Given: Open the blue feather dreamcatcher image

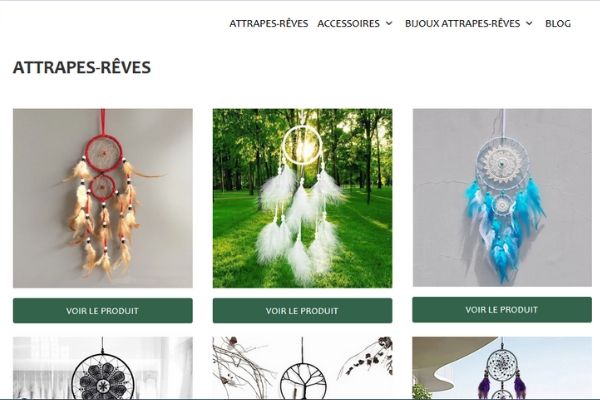Looking at the screenshot, I should click(x=502, y=198).
